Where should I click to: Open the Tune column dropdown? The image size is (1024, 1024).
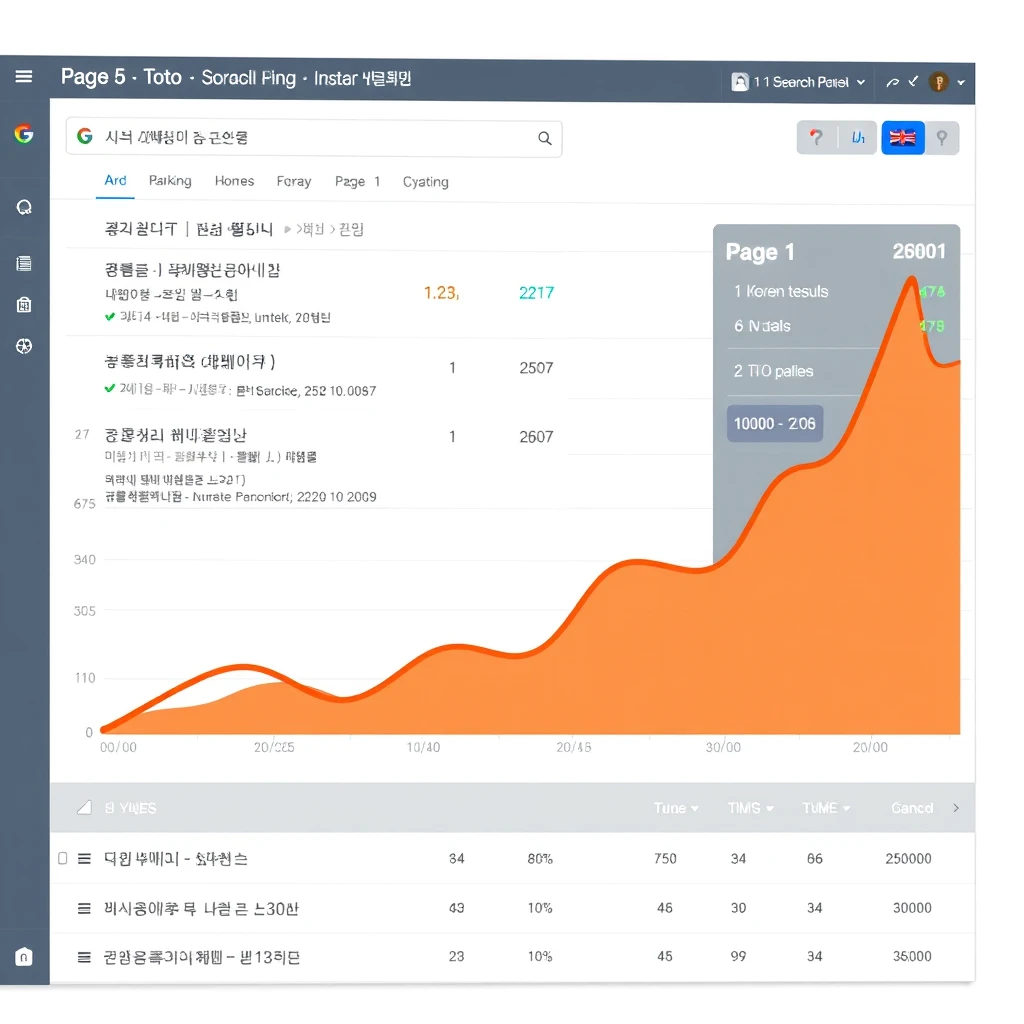(x=676, y=808)
